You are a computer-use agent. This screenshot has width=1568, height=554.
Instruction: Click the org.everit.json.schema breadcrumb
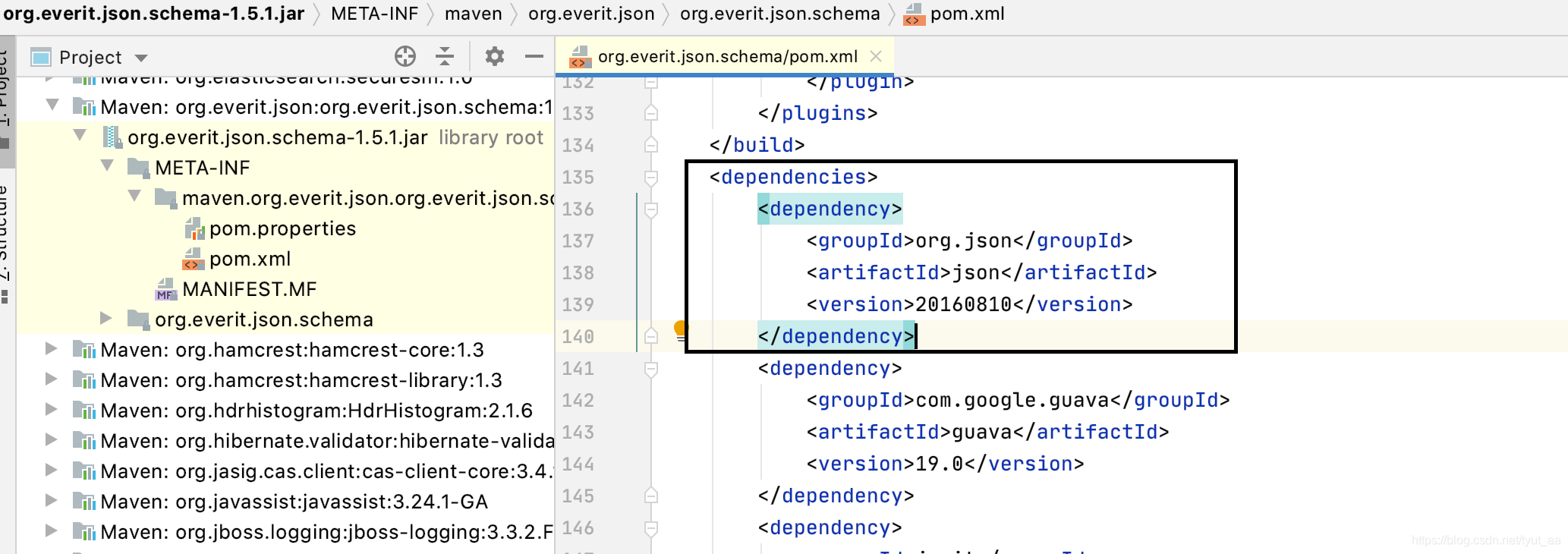tap(779, 14)
